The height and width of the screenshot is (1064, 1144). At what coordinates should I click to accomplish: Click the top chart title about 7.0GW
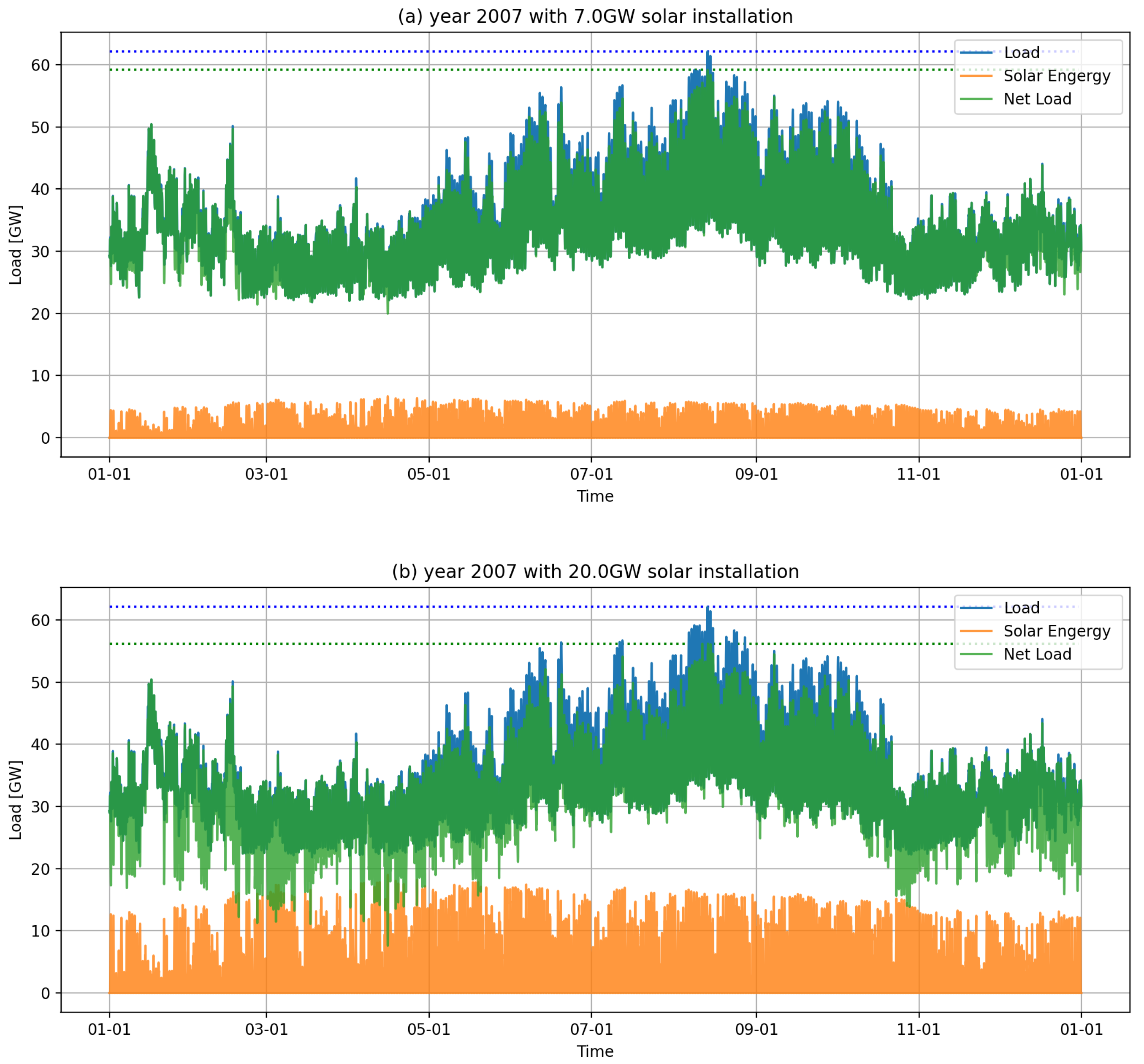[595, 16]
